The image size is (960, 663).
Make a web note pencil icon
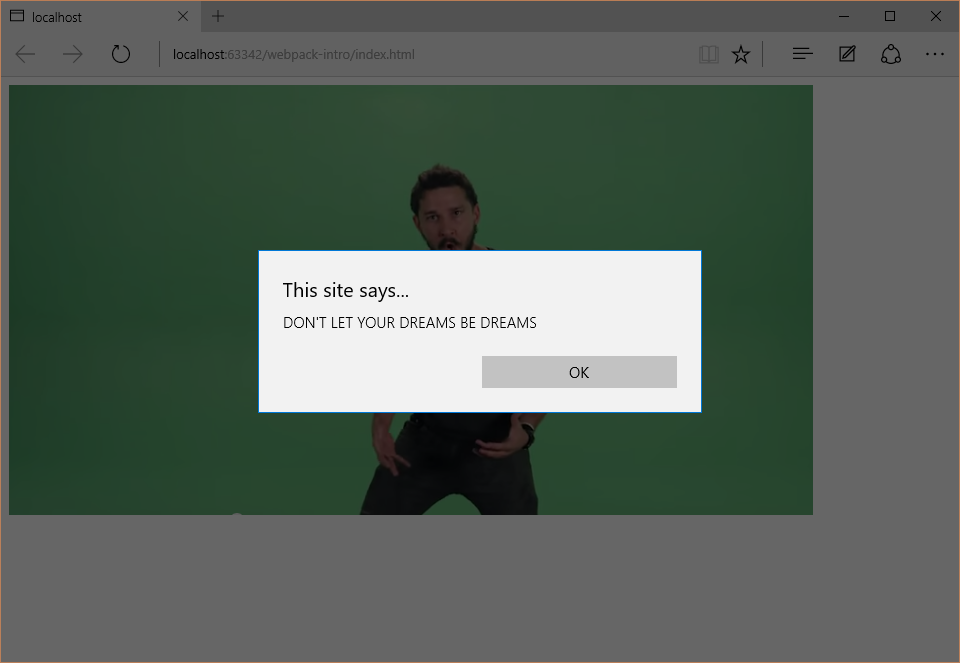(847, 54)
